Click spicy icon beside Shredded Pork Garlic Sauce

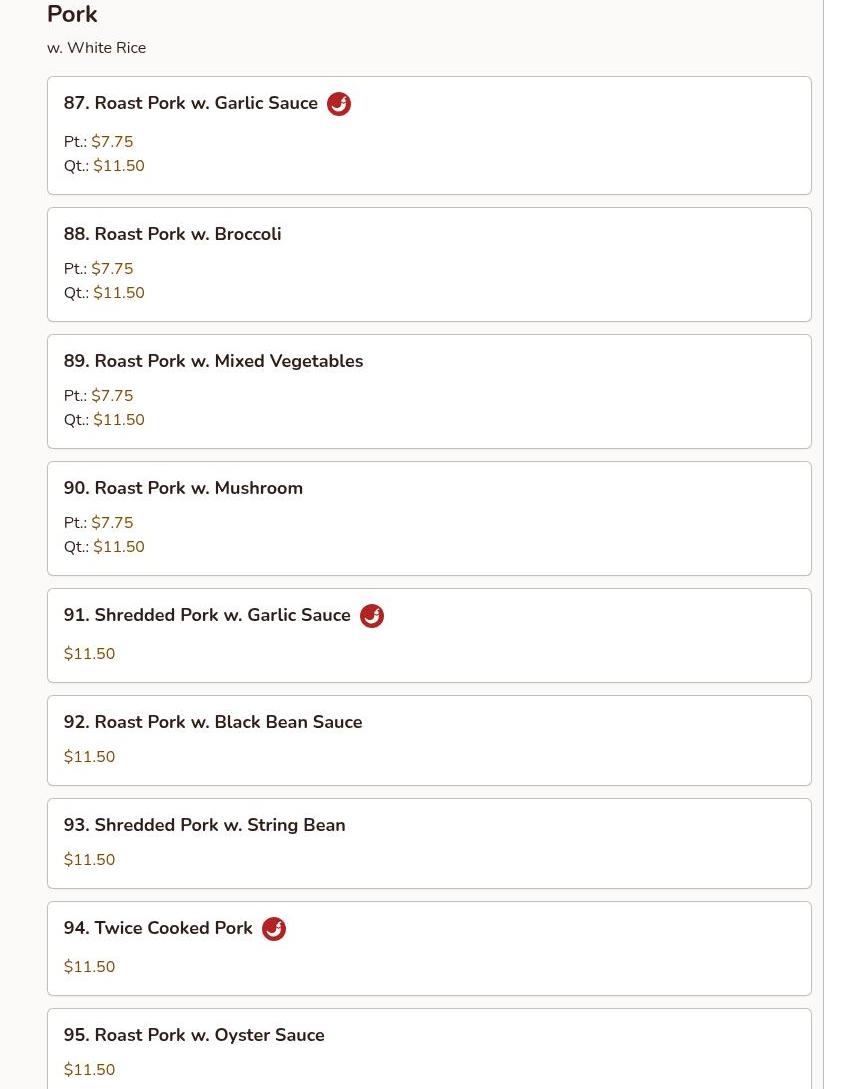tap(372, 616)
